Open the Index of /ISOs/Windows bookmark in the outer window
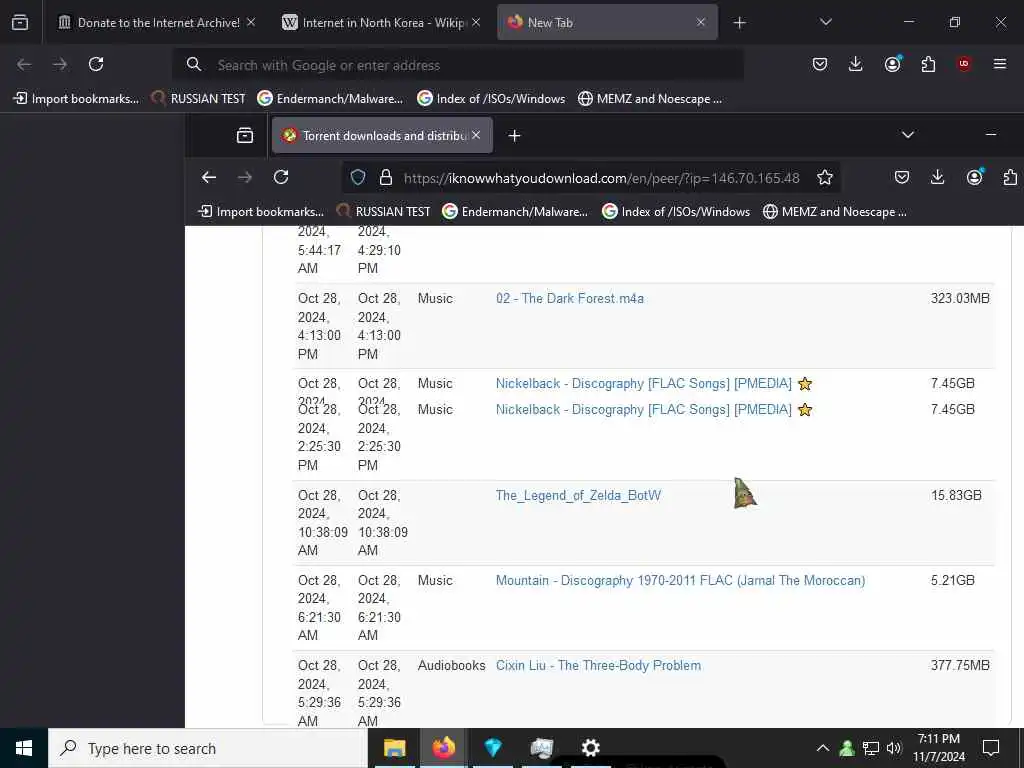Screen dimensions: 1024x768 [491, 99]
